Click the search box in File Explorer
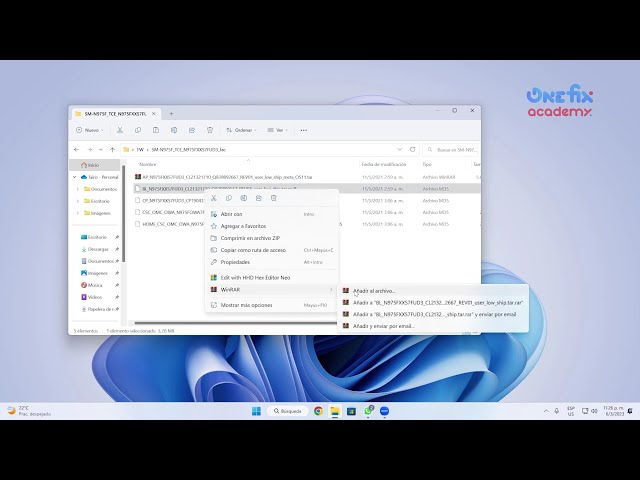The width and height of the screenshot is (640, 480). (450, 150)
